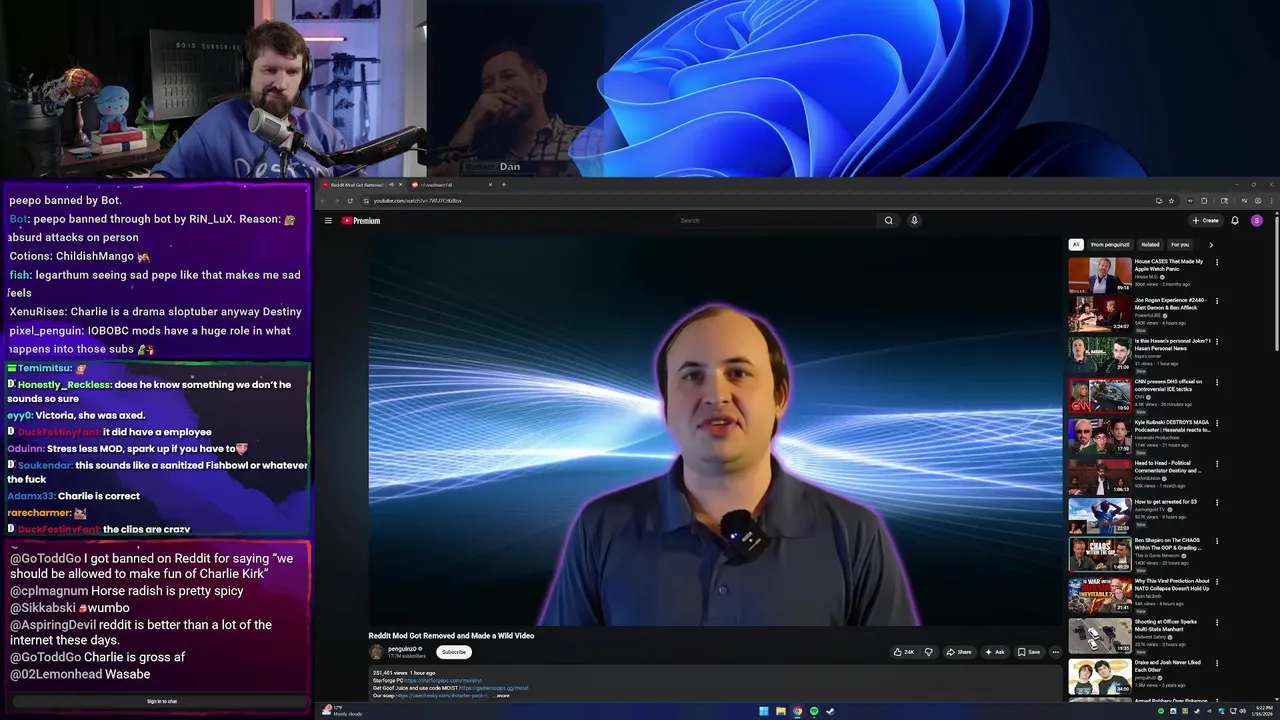Screen dimensions: 1280x720
Task: Open CNN presses DHS official video
Action: coord(1100,396)
